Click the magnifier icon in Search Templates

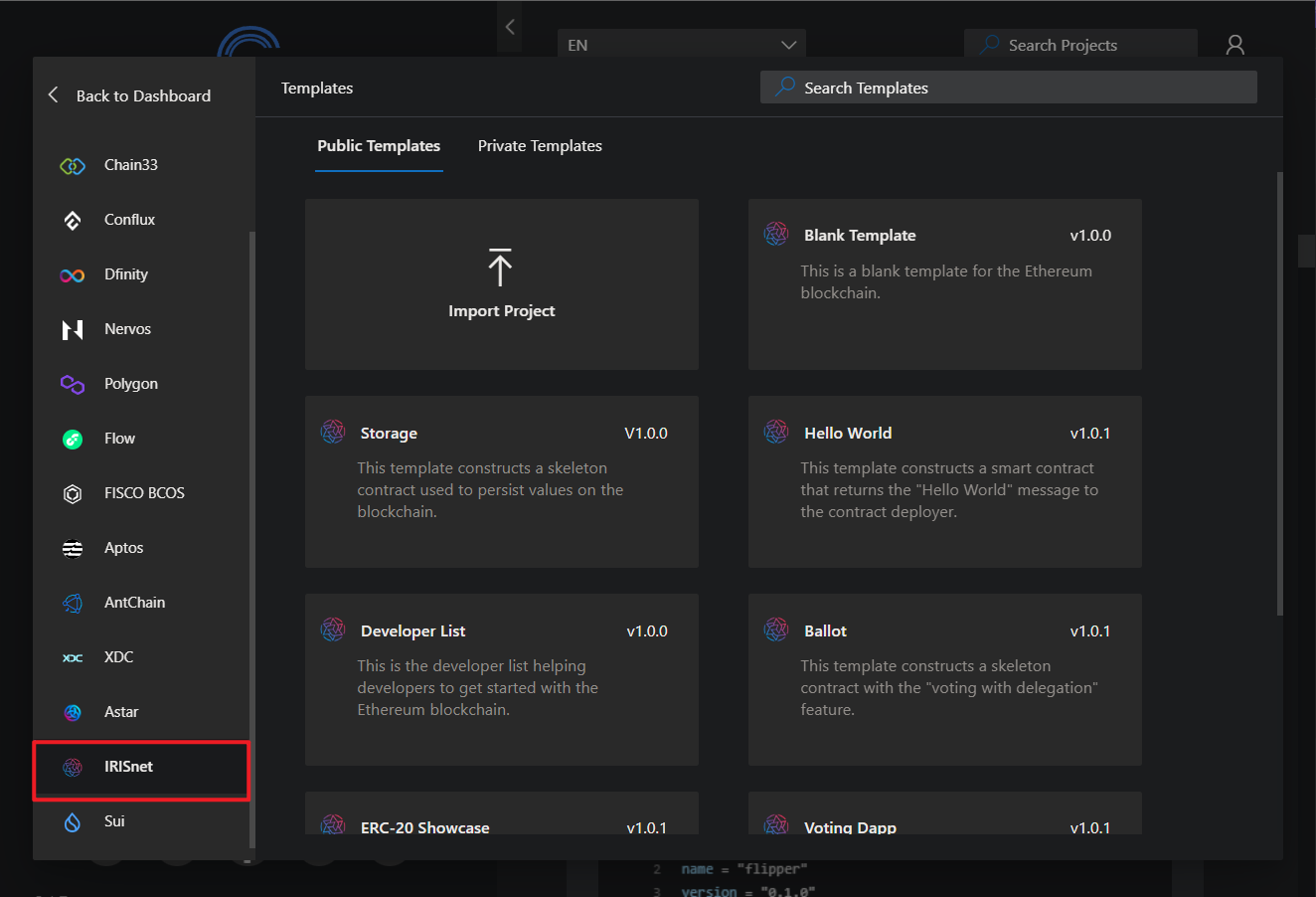785,87
